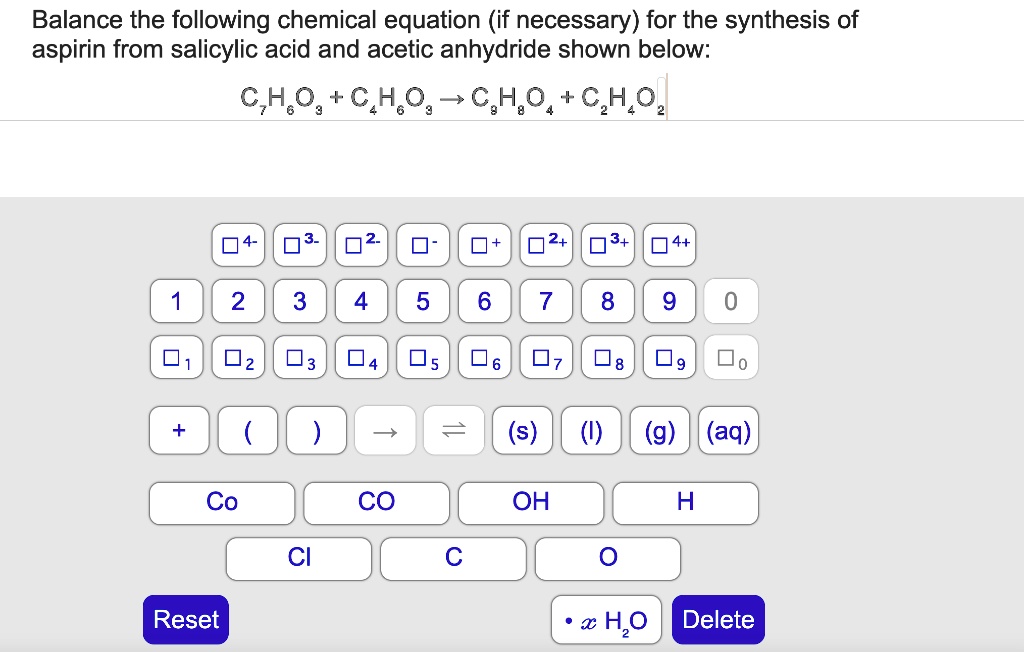The height and width of the screenshot is (652, 1024).
Task: Select the subscript 2 key
Action: point(237,357)
